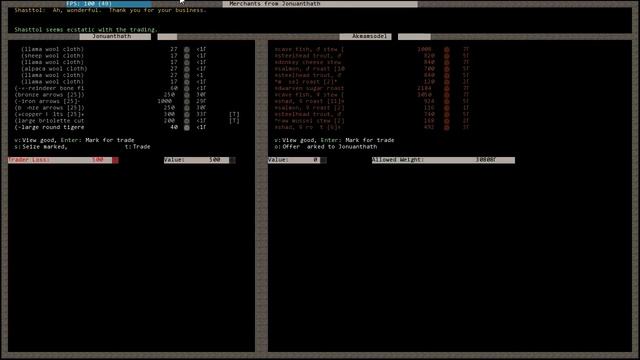Click 'Enter: Mark for trade' in the merchant panel
Viewport: 640px width, 360px height.
click(97, 140)
